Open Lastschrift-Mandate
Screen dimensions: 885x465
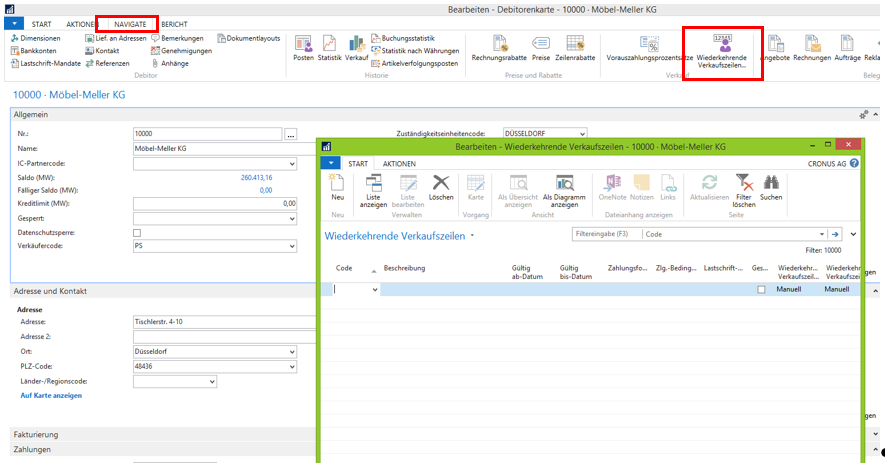tap(46, 63)
